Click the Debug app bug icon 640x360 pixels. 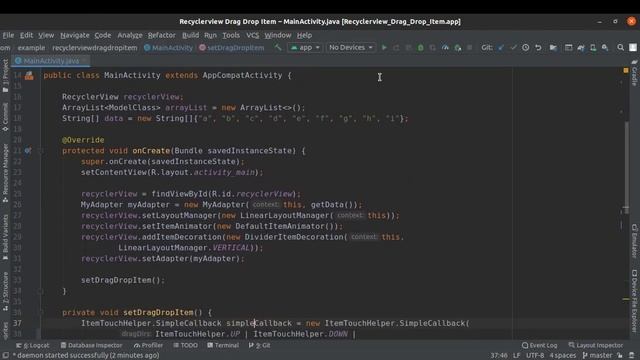420,48
